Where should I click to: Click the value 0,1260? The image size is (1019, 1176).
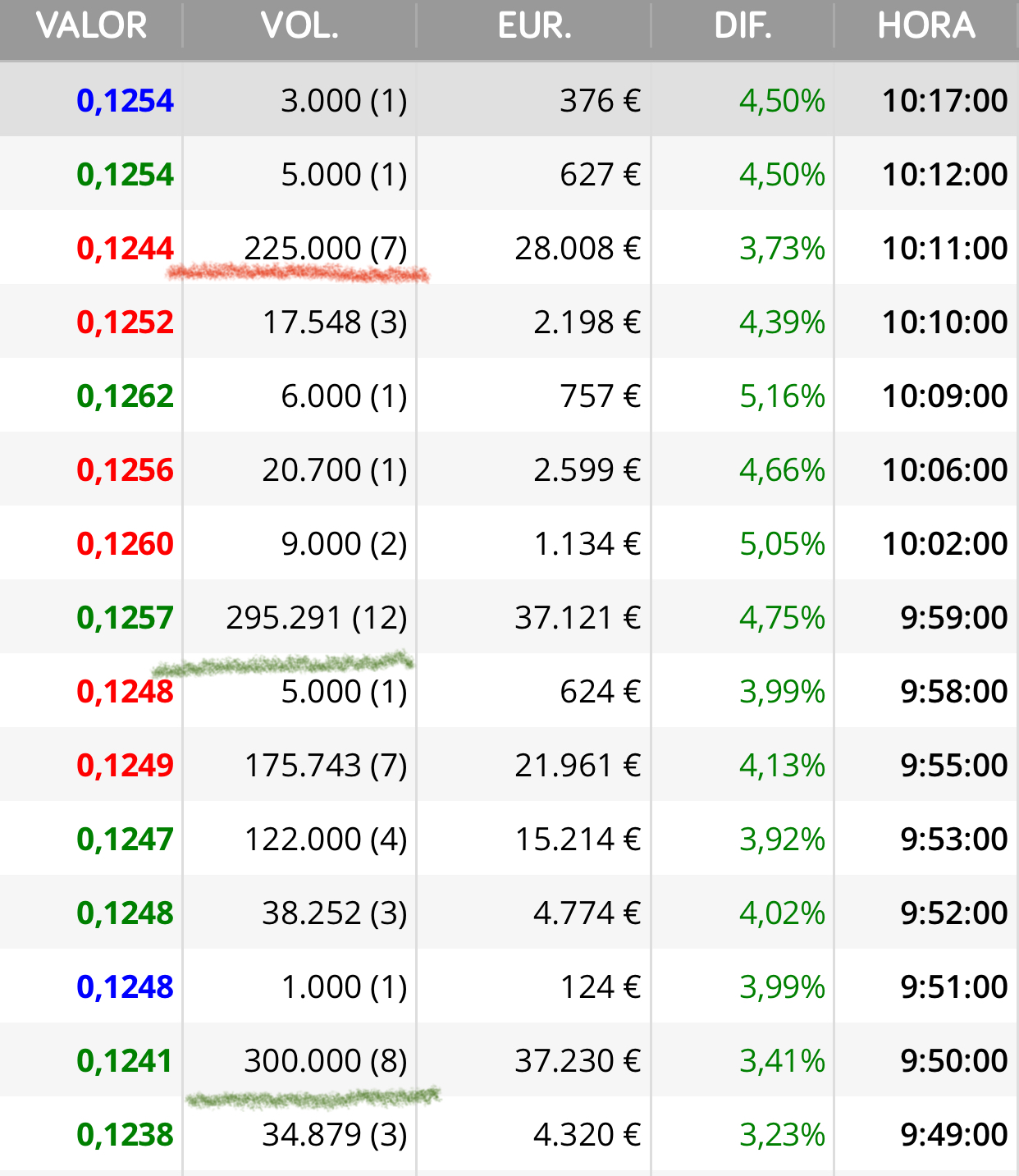pyautogui.click(x=125, y=544)
